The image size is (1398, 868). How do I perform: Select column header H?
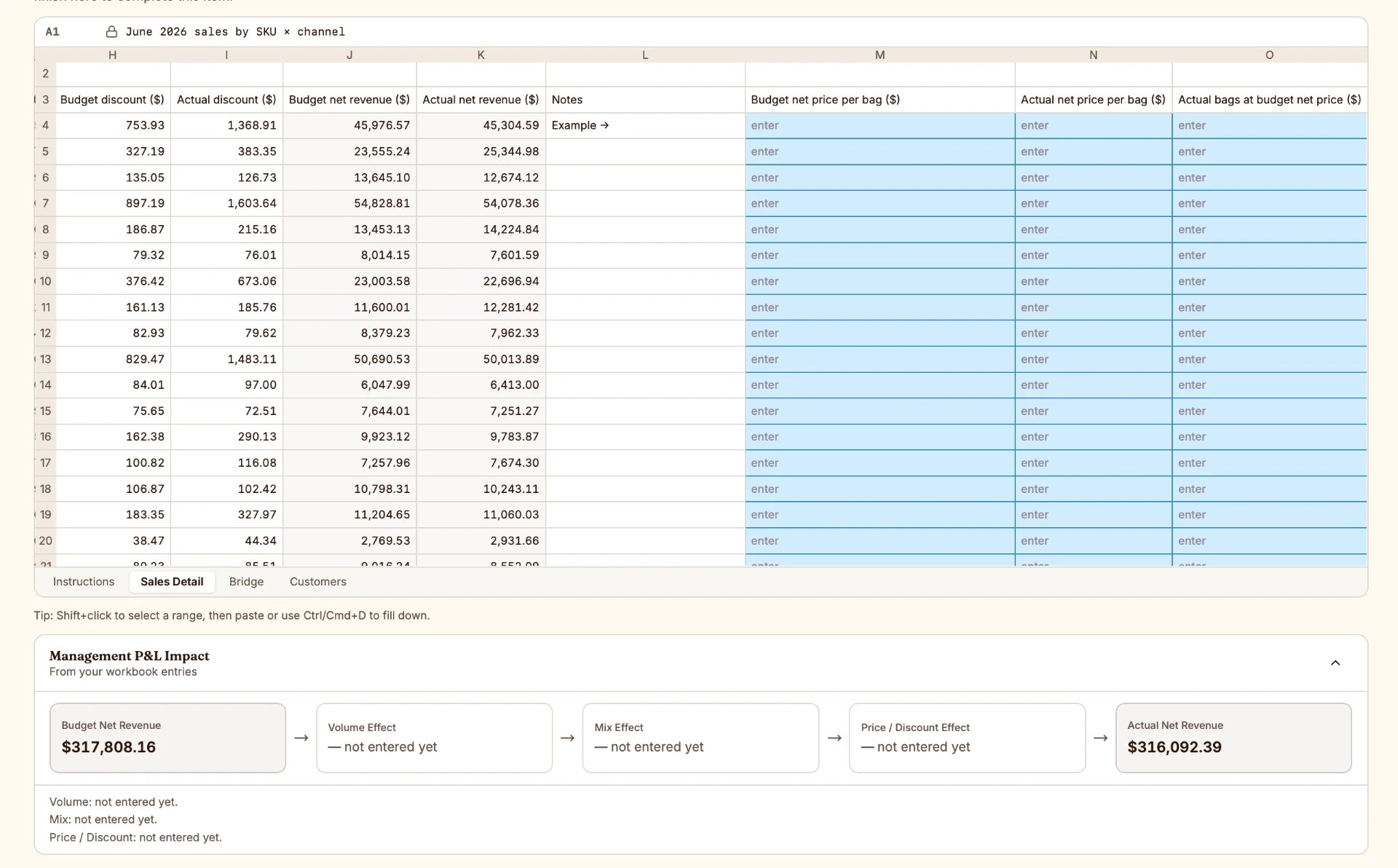113,55
